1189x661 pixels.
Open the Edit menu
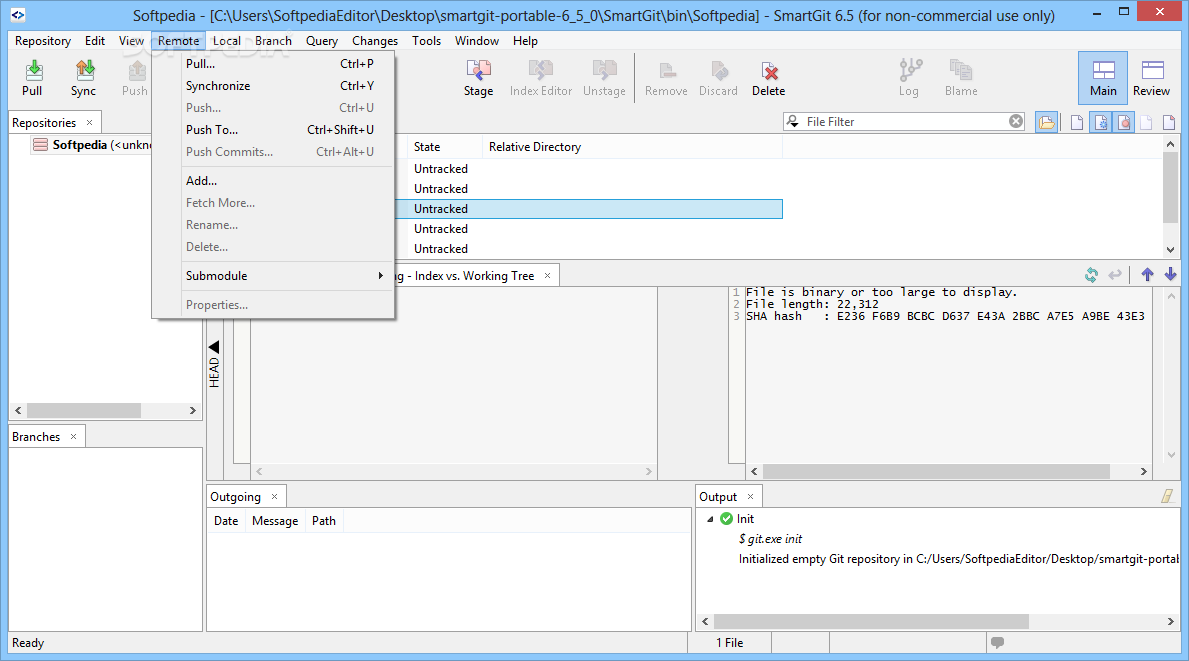coord(95,41)
